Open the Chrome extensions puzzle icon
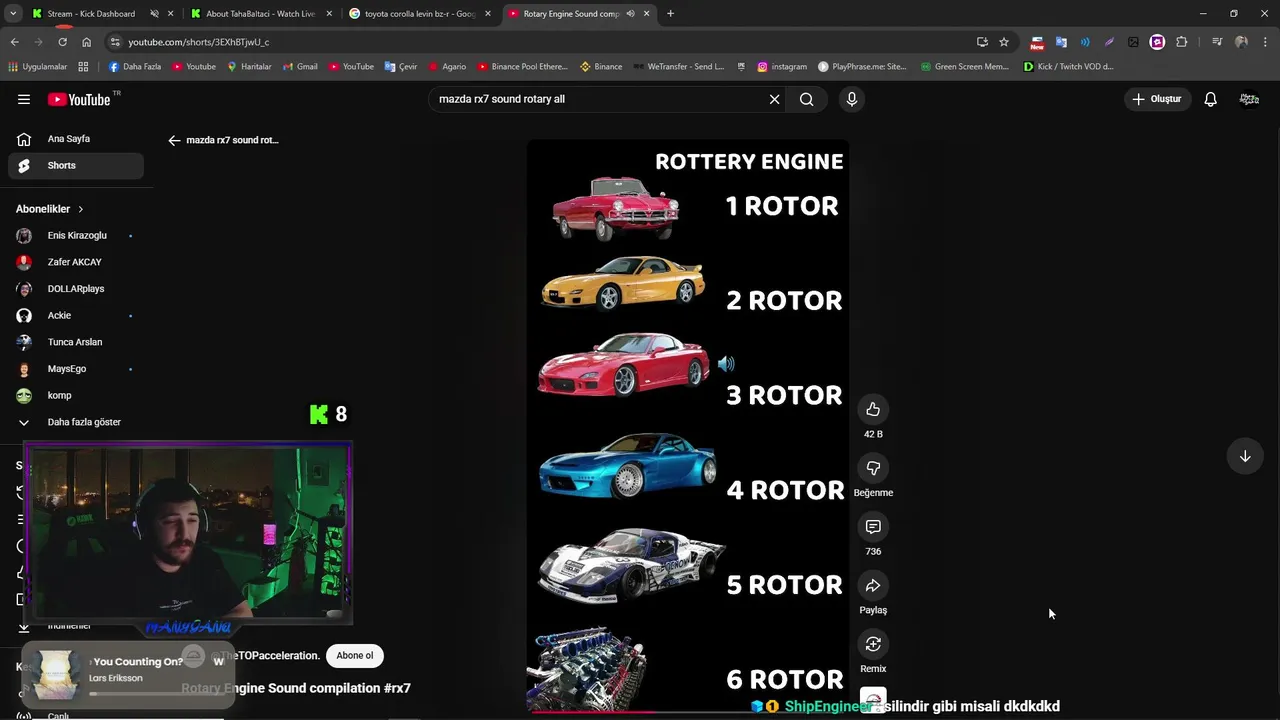 (1182, 42)
